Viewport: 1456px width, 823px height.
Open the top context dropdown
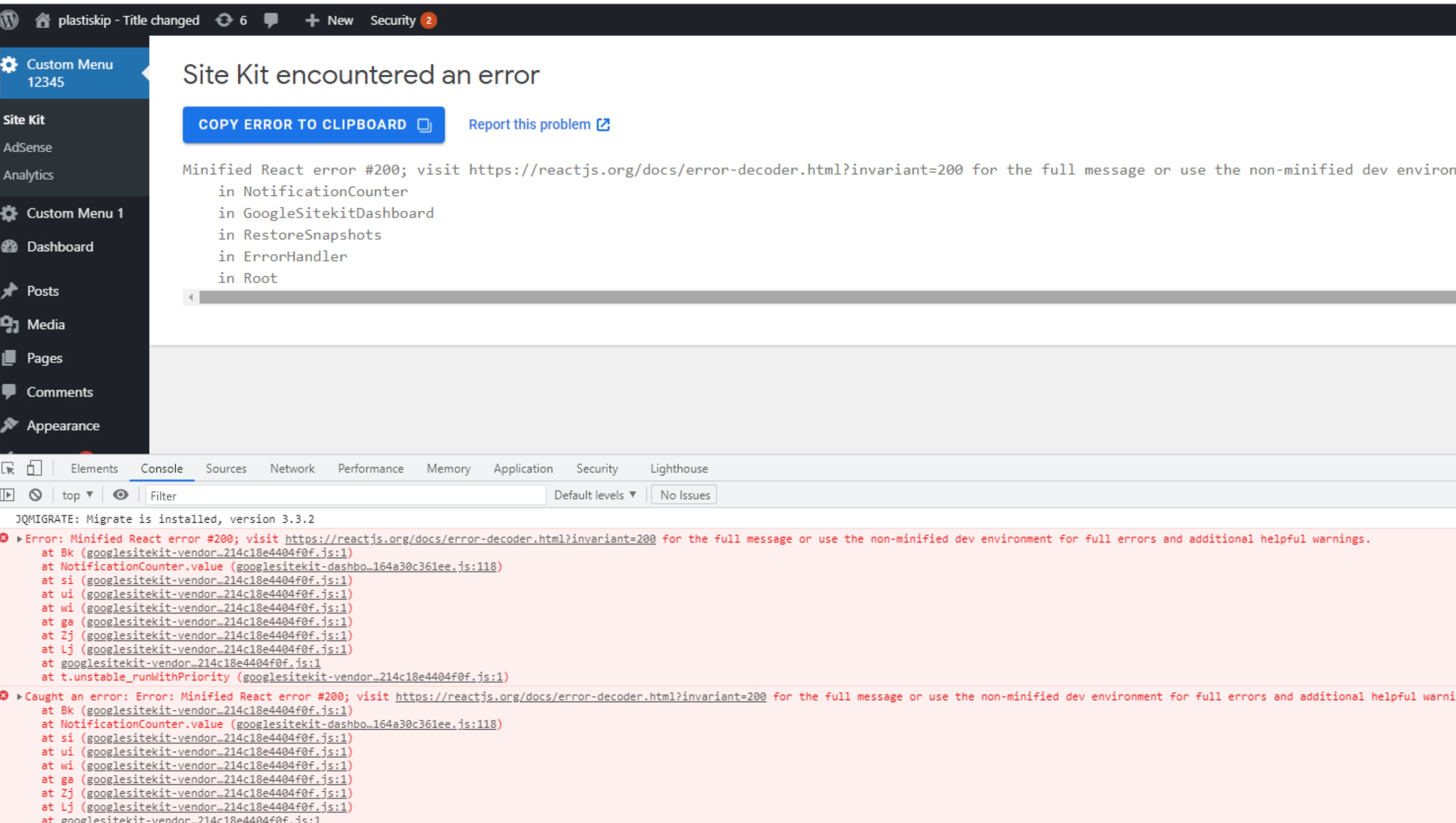pyautogui.click(x=78, y=495)
